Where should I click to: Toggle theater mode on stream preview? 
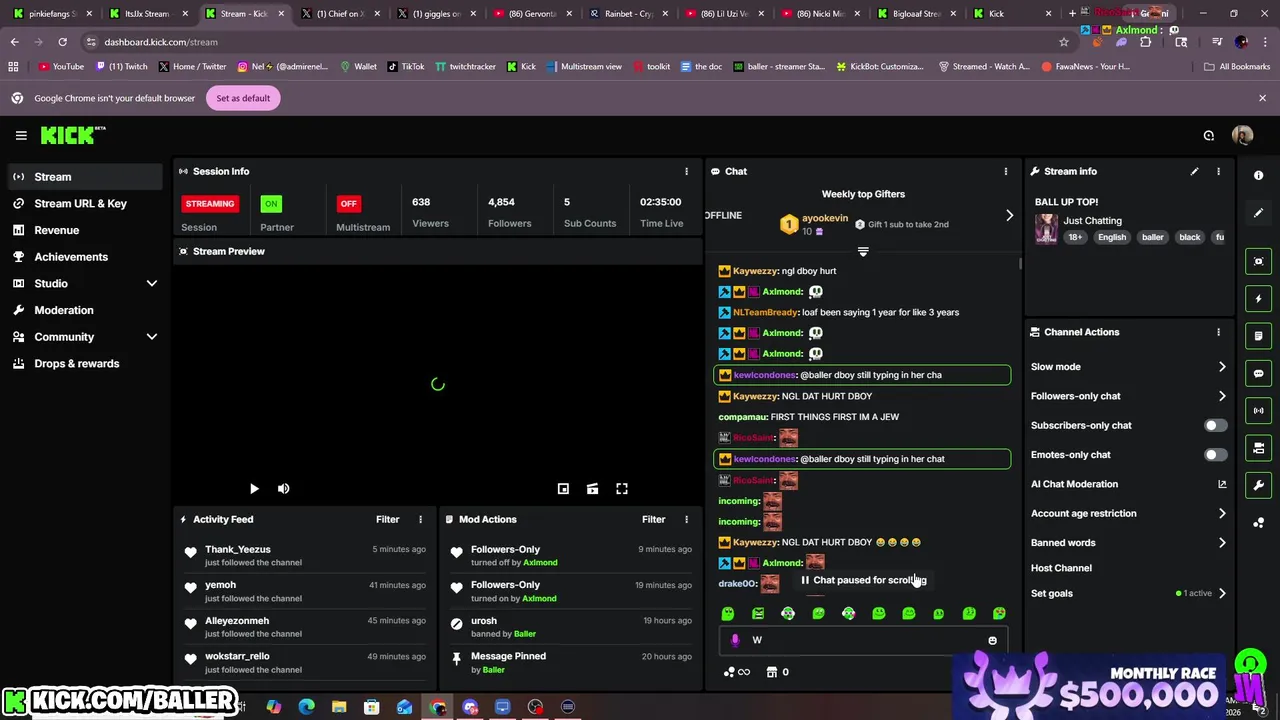coord(592,488)
